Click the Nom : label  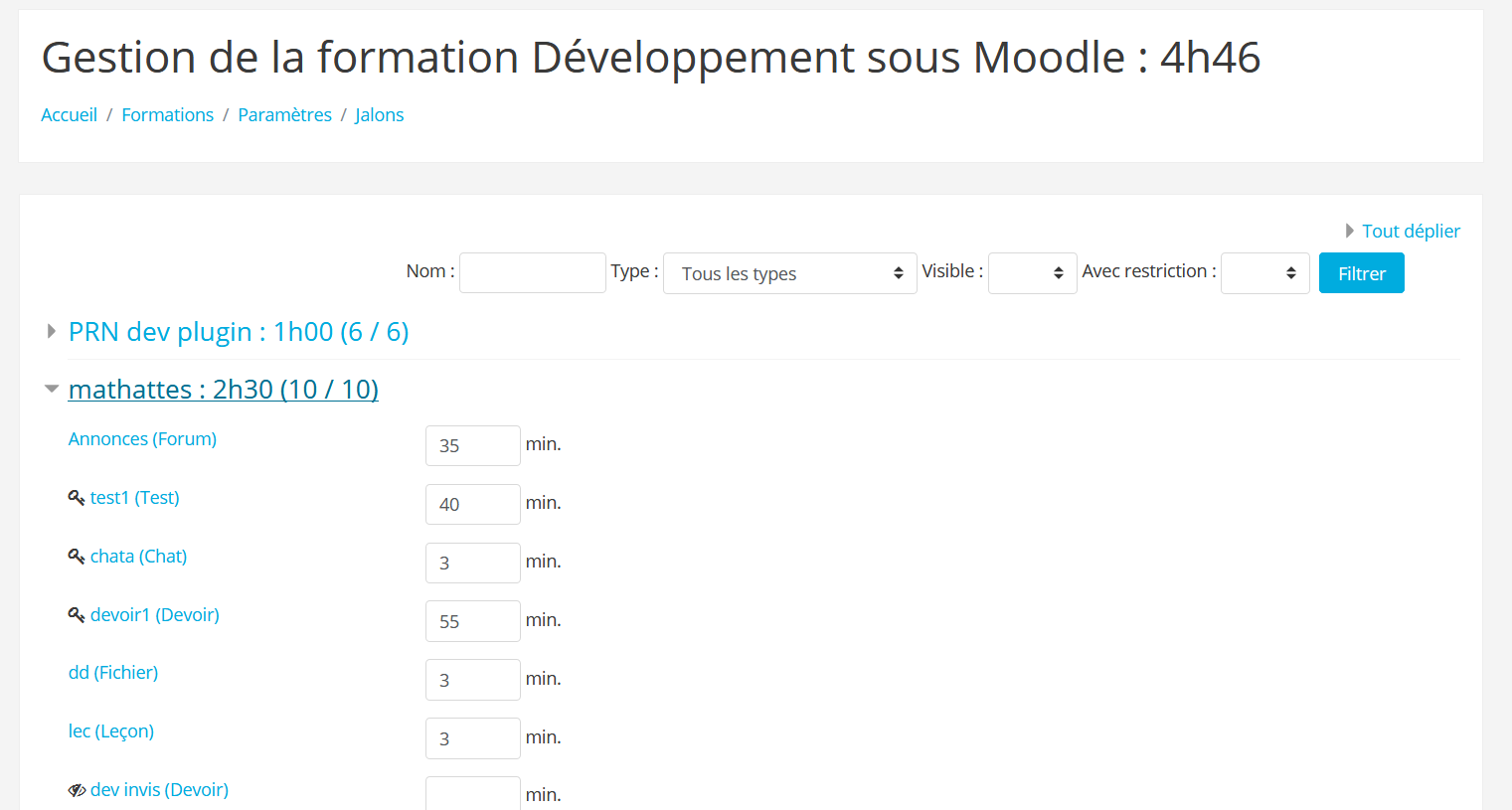(x=430, y=271)
